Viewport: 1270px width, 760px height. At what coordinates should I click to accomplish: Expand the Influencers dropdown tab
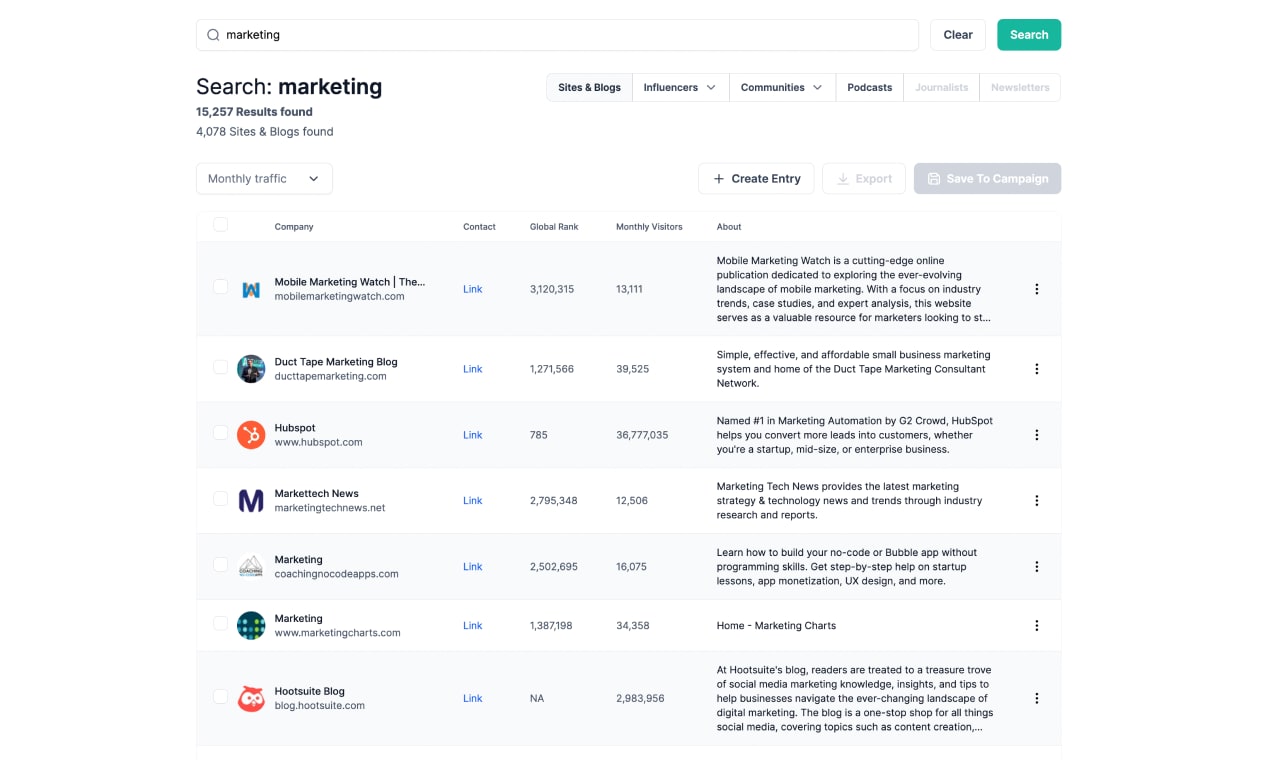pyautogui.click(x=680, y=88)
